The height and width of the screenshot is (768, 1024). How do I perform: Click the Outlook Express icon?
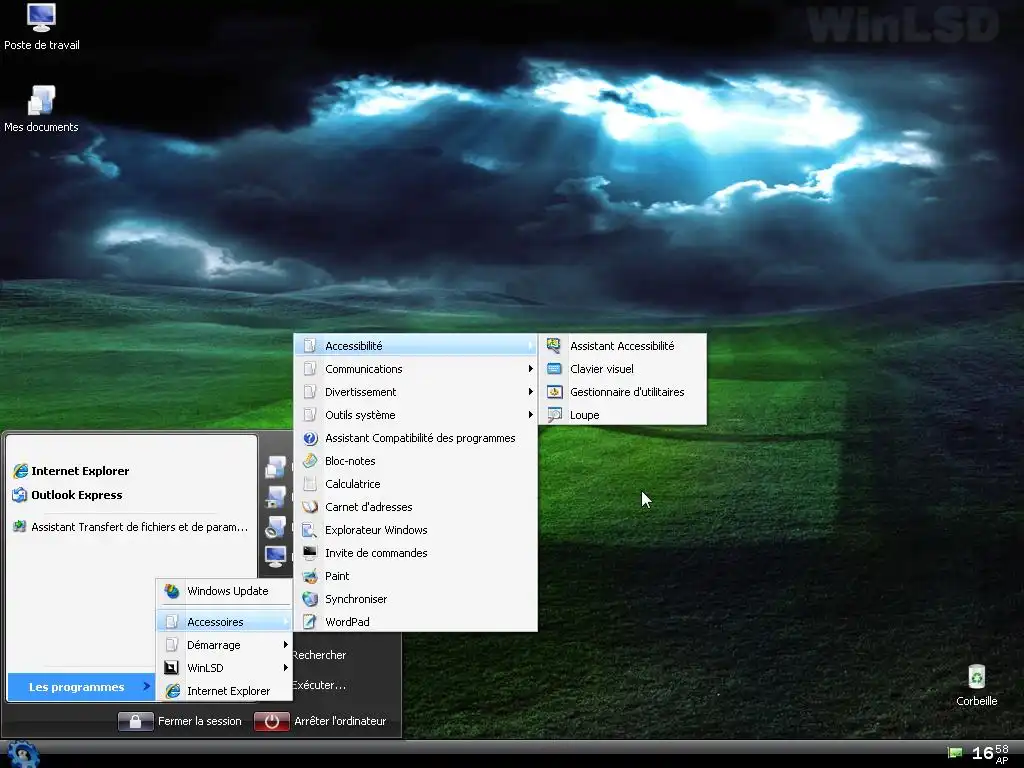pyautogui.click(x=20, y=495)
